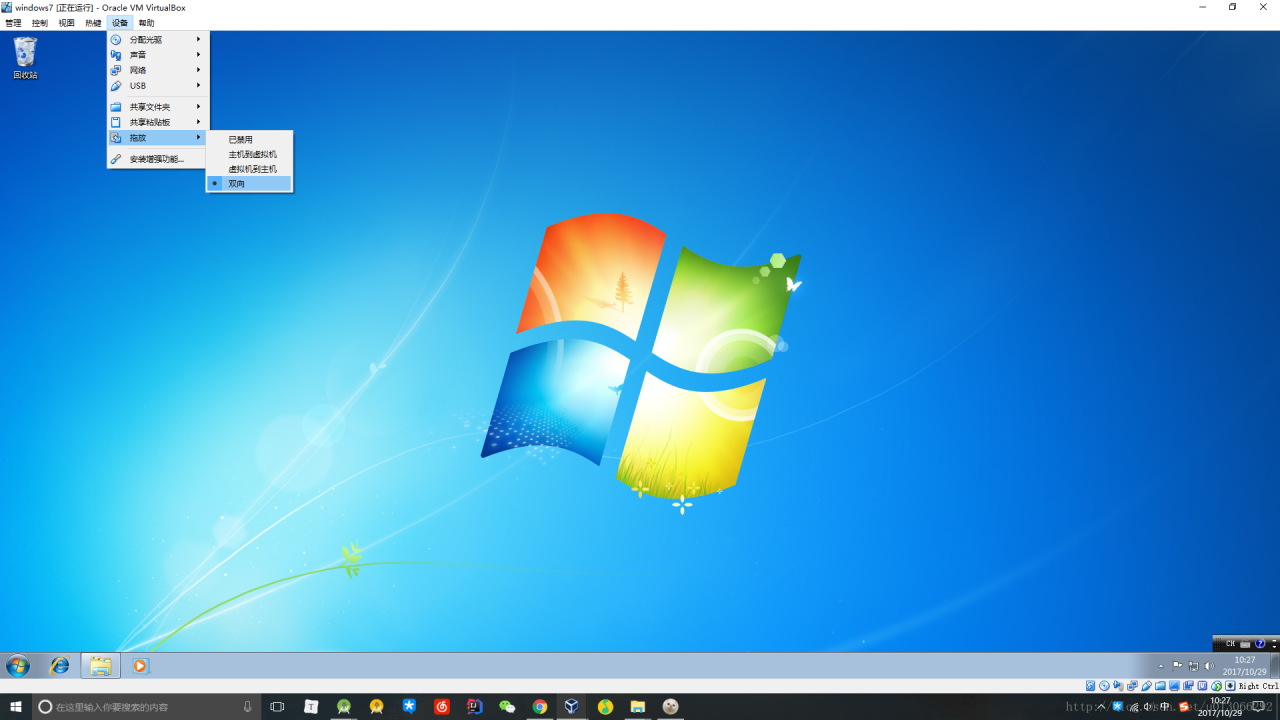Click the guest Show Desktop button
The width and height of the screenshot is (1280, 720).
tap(1275, 666)
